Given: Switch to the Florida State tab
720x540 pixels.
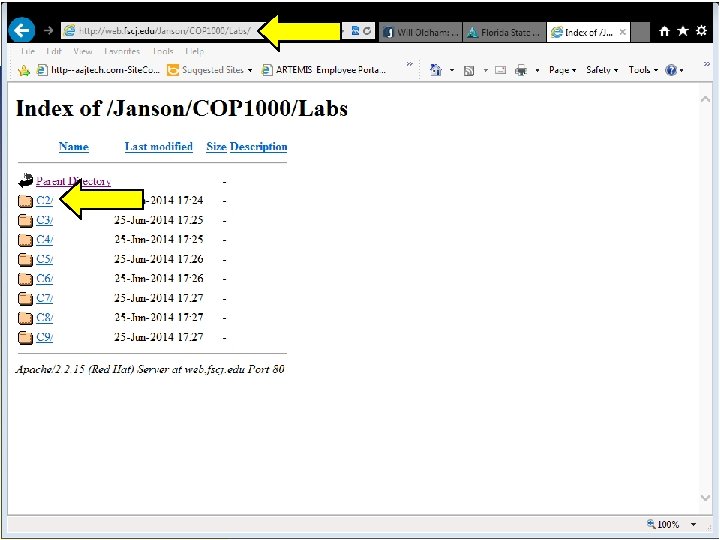Looking at the screenshot, I should (x=504, y=32).
